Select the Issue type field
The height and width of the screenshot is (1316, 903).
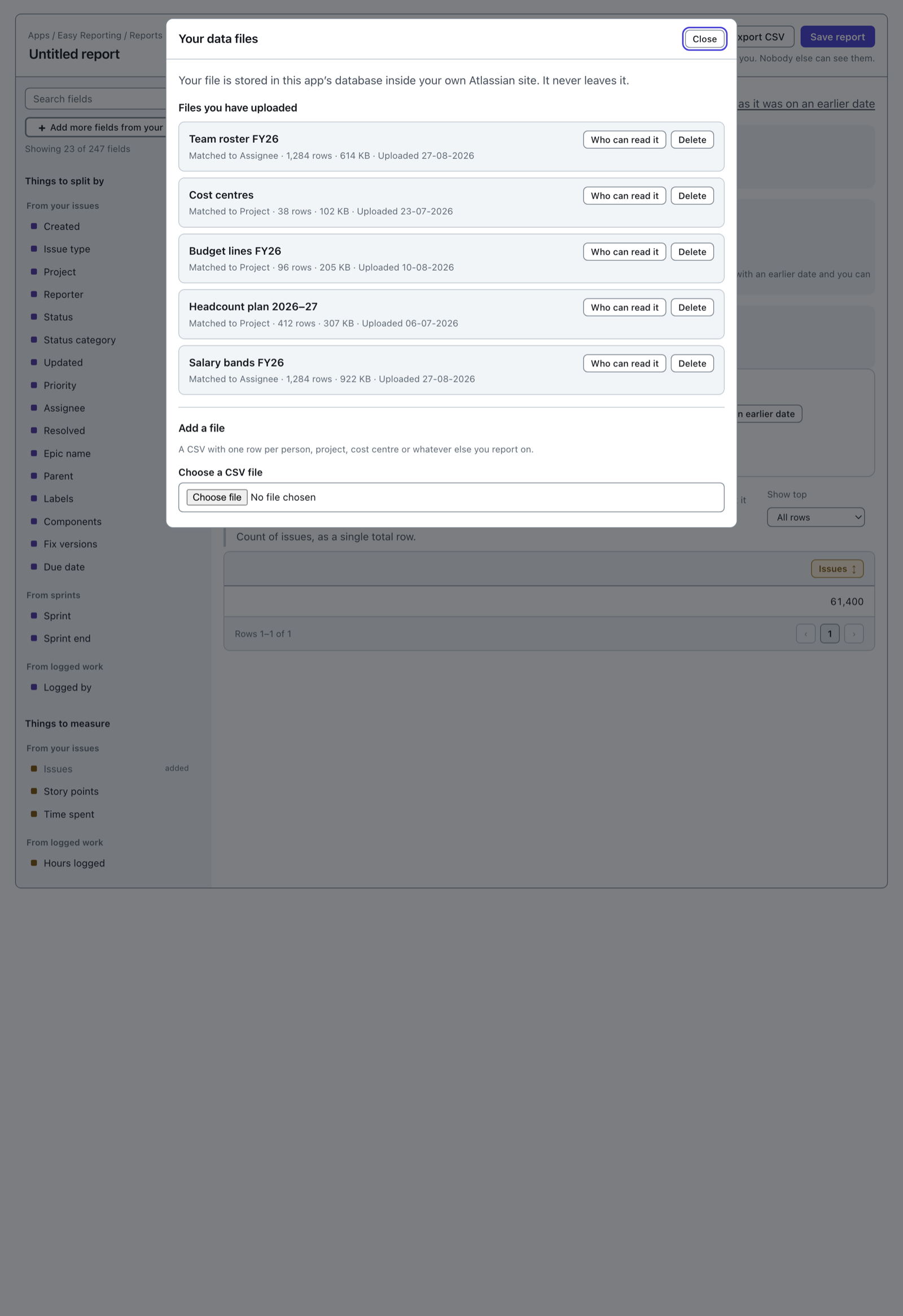(x=66, y=249)
